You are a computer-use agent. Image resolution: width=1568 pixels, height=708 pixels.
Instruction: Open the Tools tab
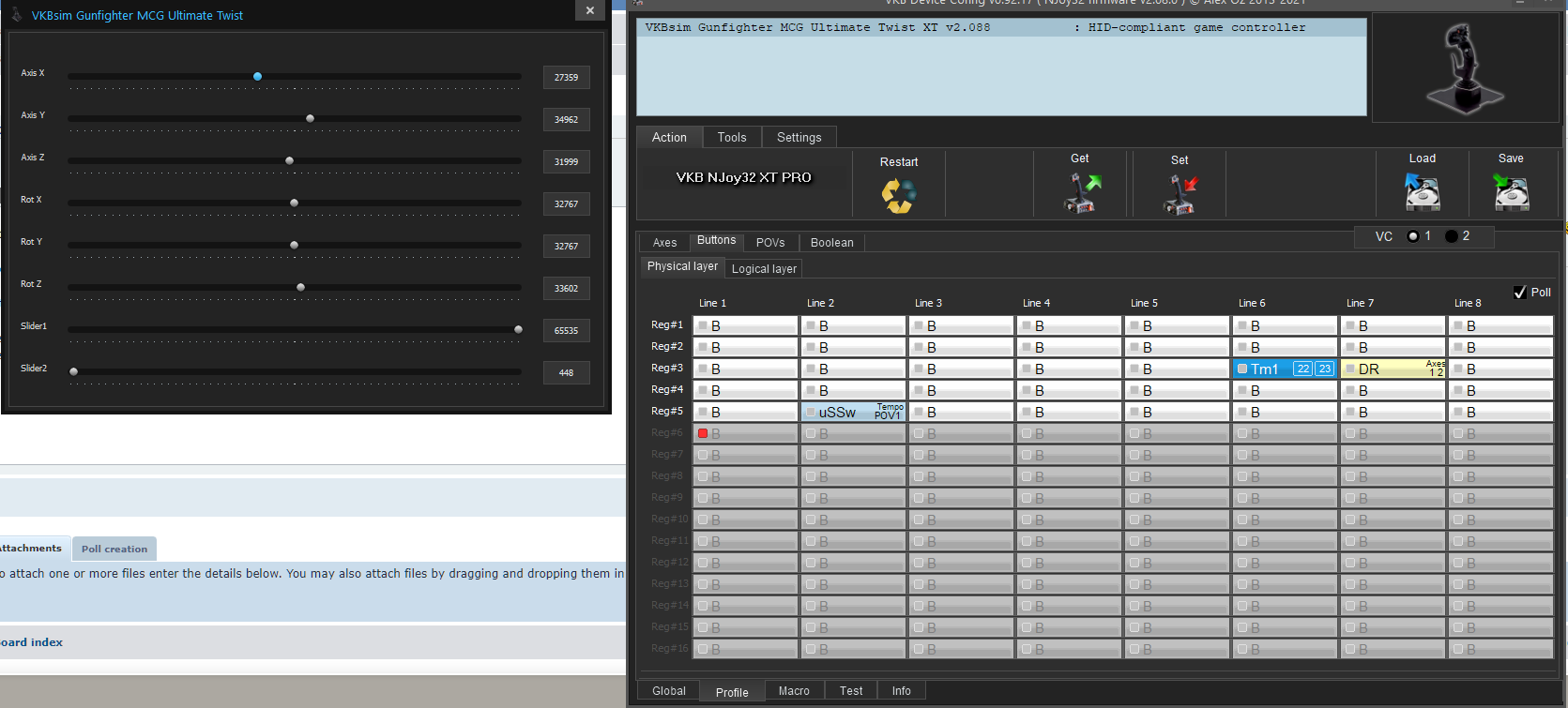pyautogui.click(x=732, y=137)
